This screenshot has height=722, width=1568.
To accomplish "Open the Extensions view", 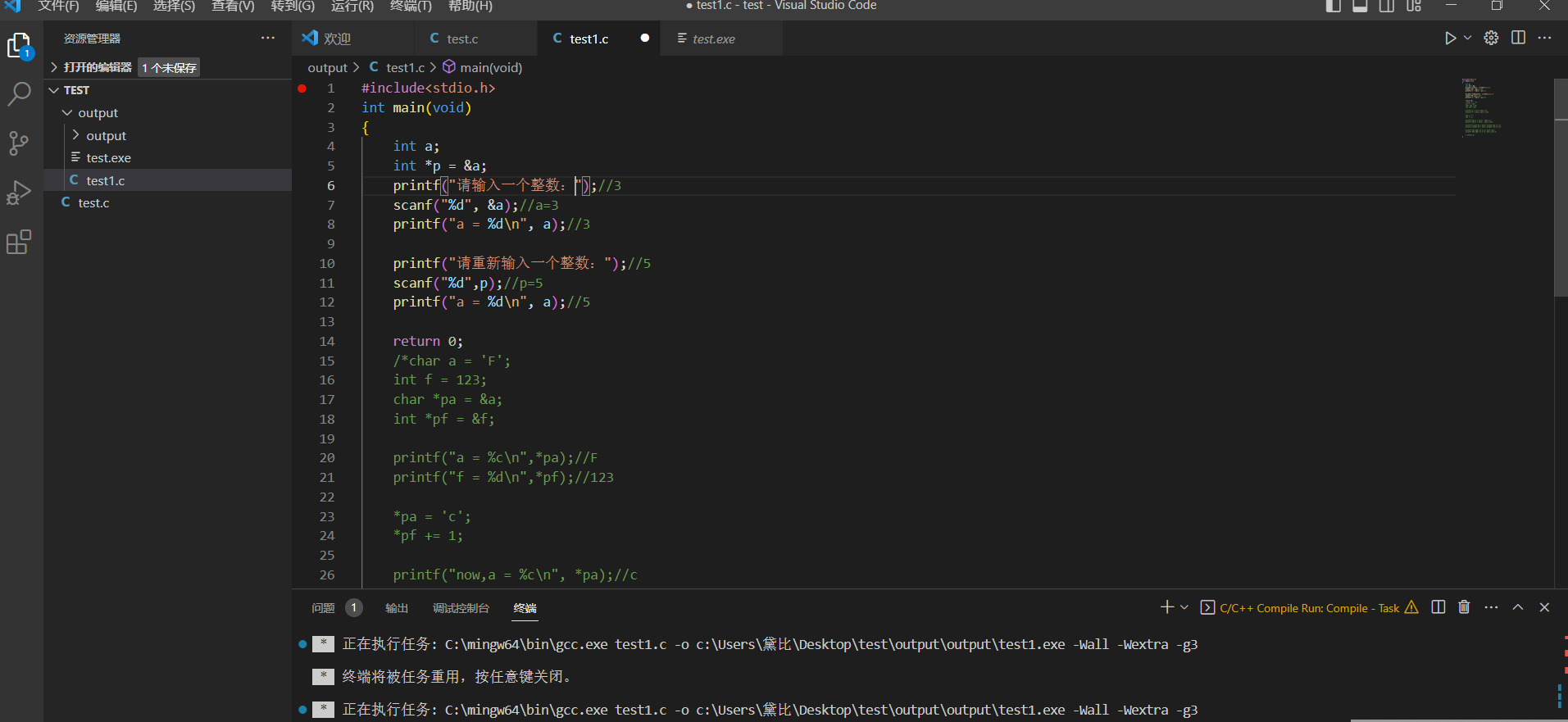I will [x=20, y=242].
